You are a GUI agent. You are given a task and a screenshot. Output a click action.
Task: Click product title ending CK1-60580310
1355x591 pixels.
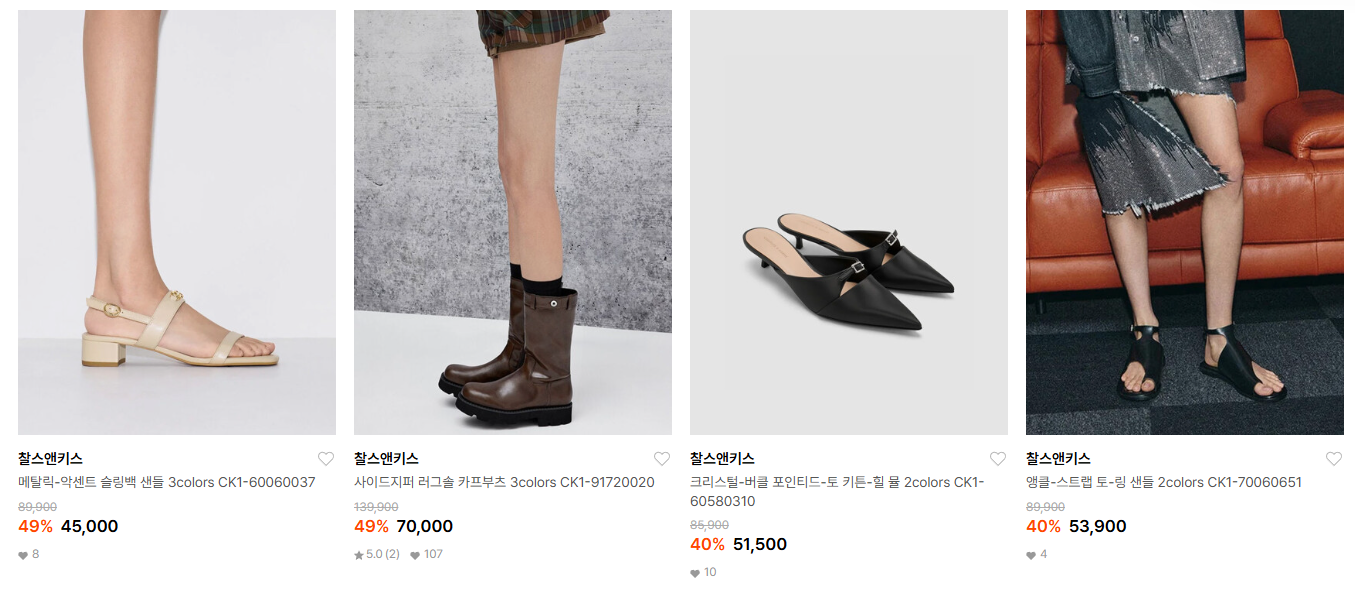coord(837,492)
